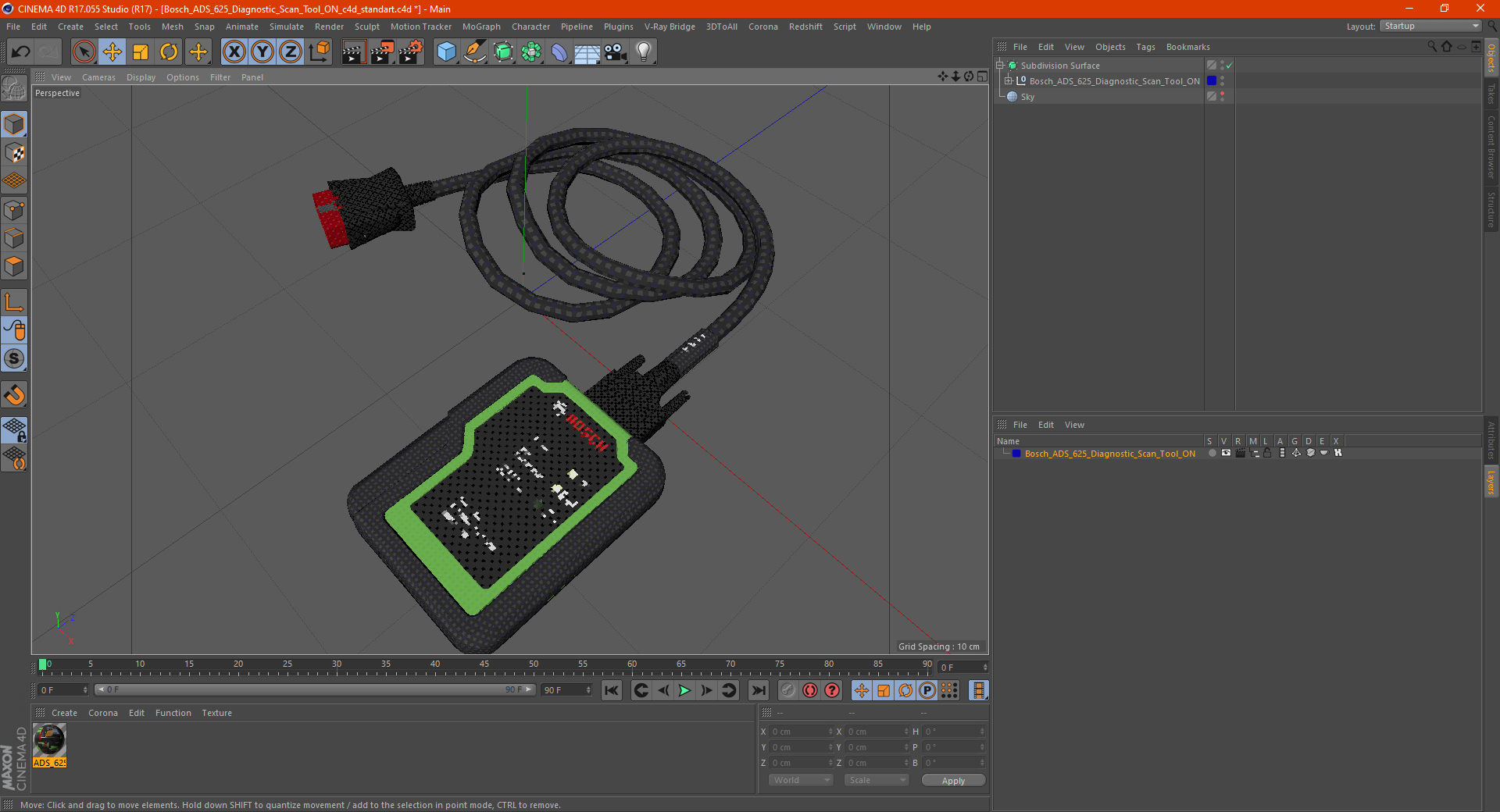Image resolution: width=1500 pixels, height=812 pixels.
Task: Toggle layer lock icon
Action: pos(1267,454)
